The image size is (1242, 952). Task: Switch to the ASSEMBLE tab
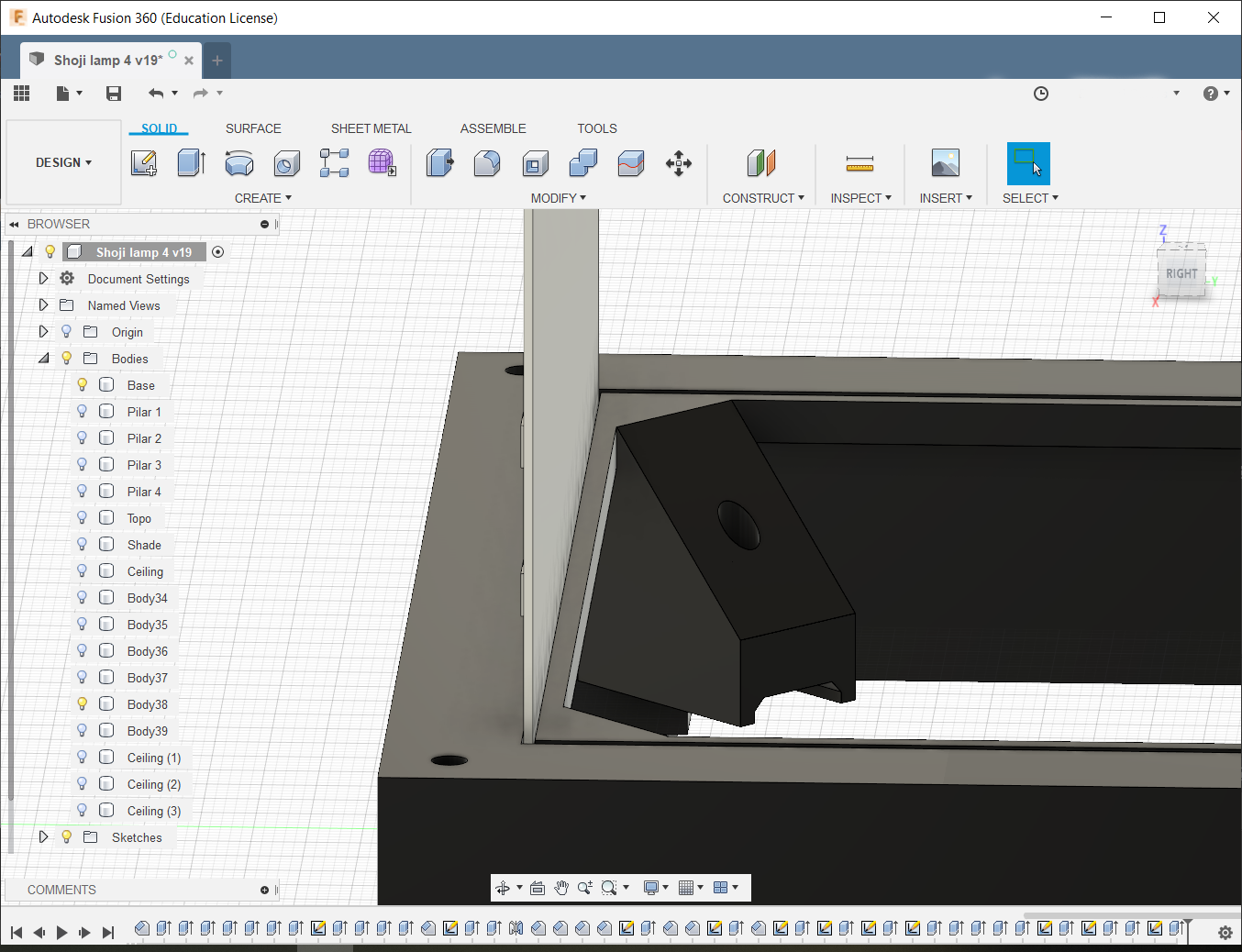tap(493, 128)
